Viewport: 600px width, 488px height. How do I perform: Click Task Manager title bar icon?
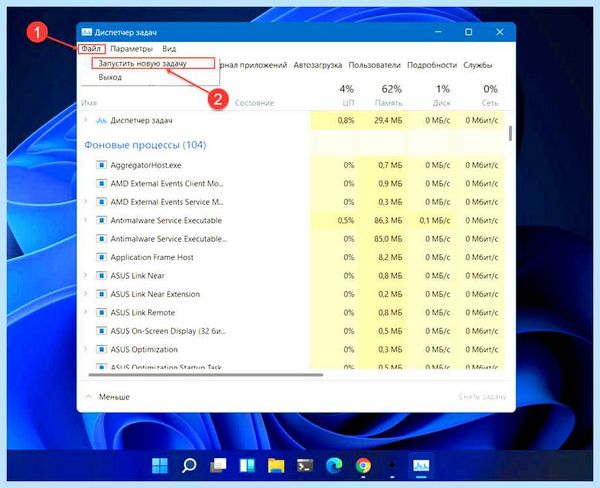(x=87, y=33)
